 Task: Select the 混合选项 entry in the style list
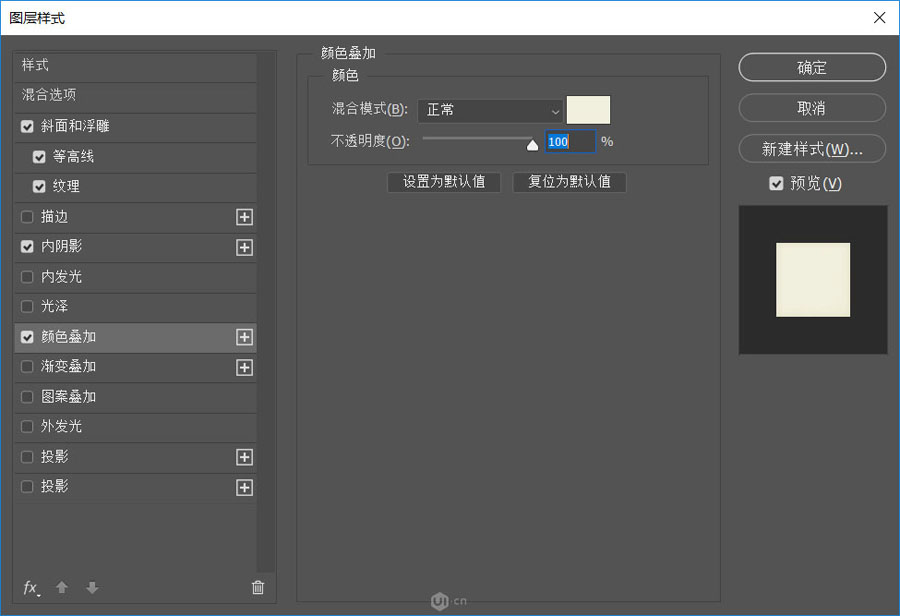pyautogui.click(x=60, y=97)
